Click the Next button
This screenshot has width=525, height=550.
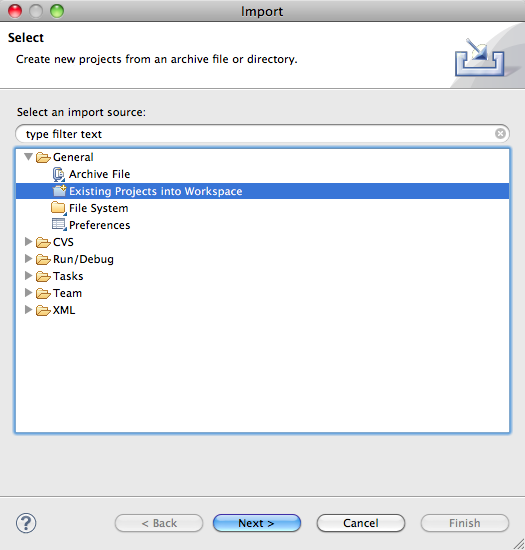point(257,523)
